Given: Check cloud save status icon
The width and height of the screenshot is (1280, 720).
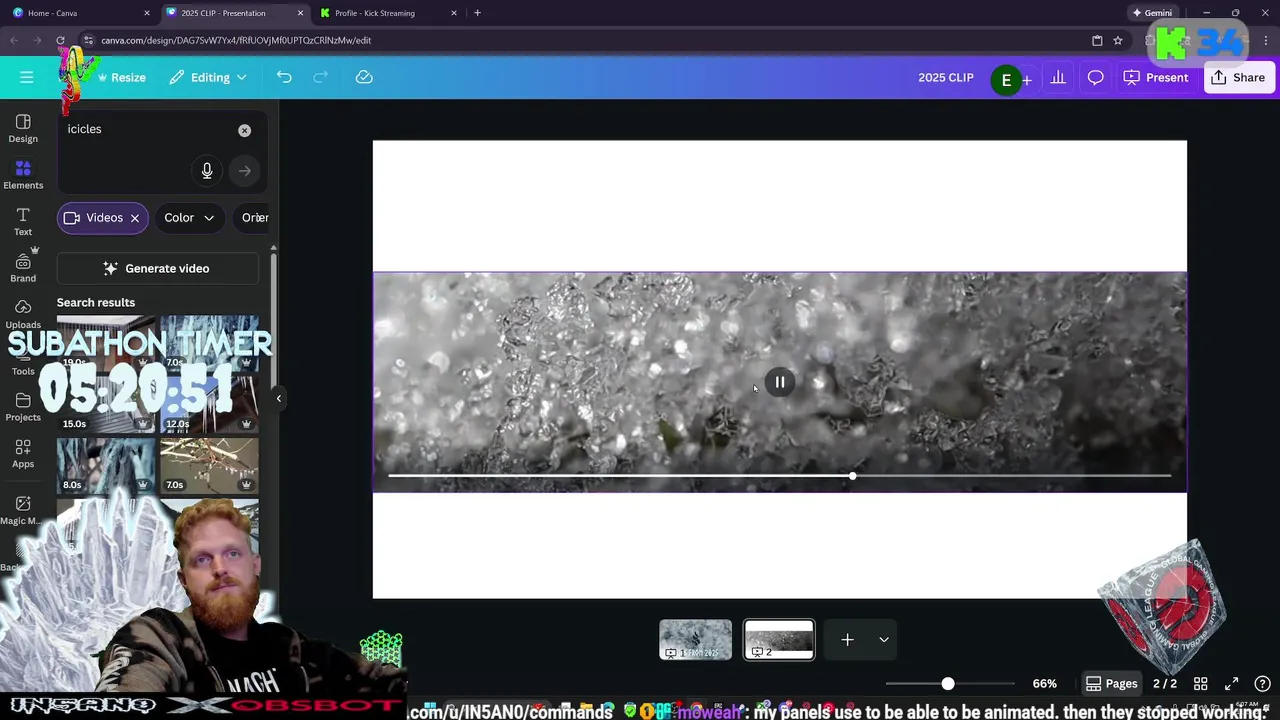Looking at the screenshot, I should point(364,77).
